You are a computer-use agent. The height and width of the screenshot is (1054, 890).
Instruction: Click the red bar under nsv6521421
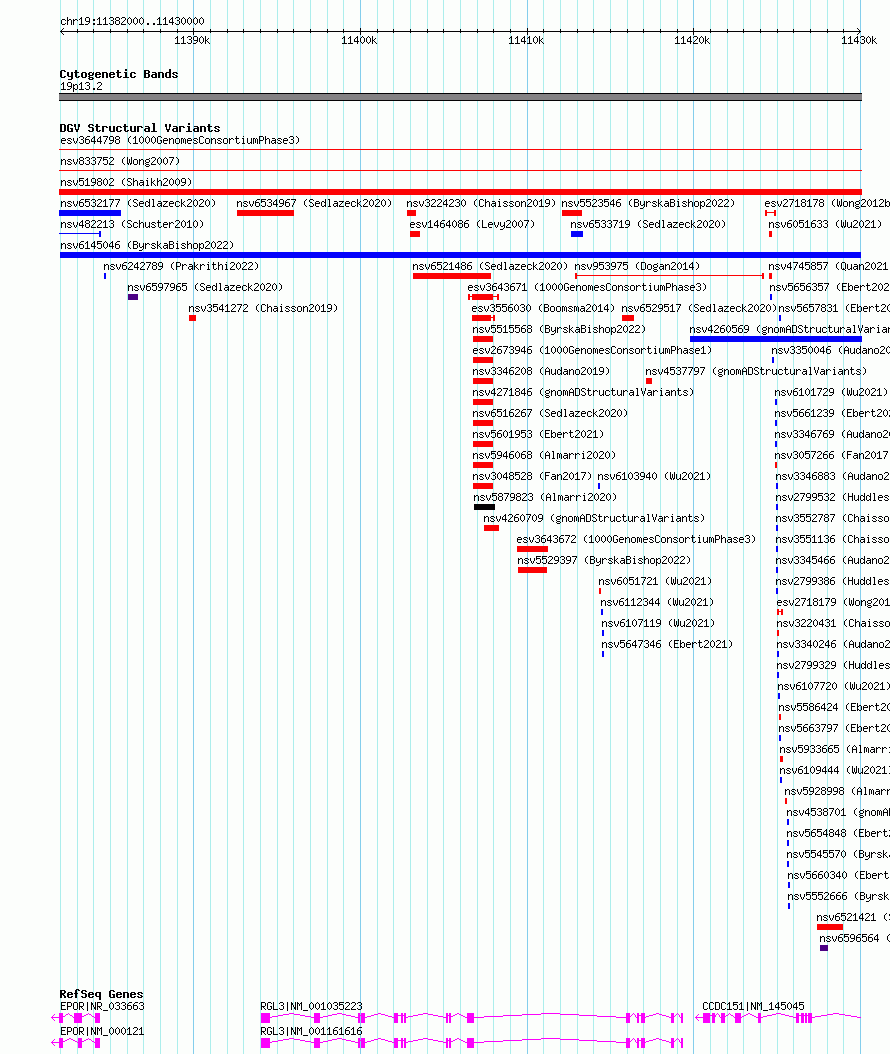(830, 927)
